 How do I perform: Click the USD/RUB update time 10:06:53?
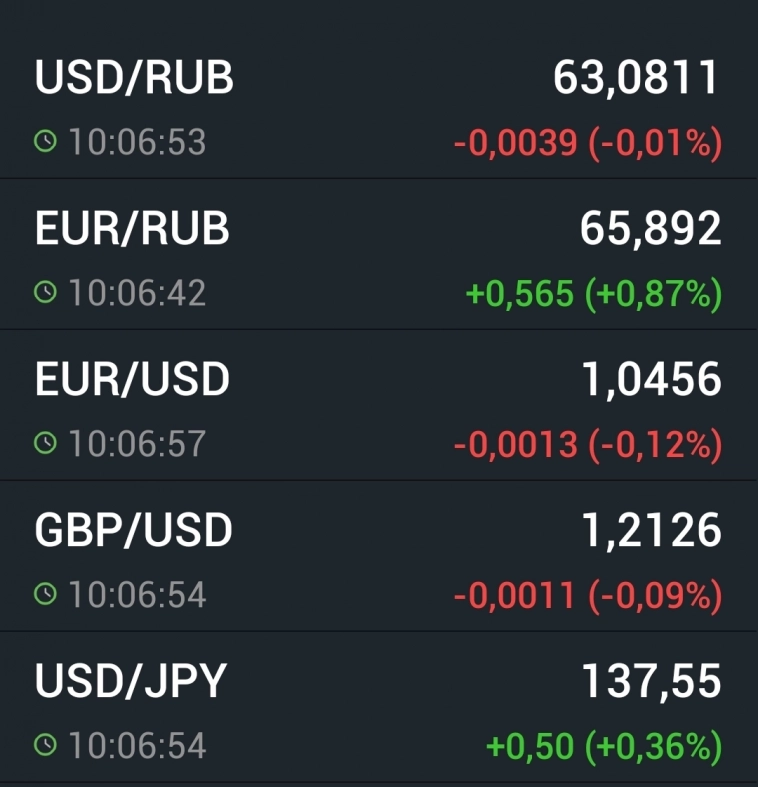click(x=137, y=142)
